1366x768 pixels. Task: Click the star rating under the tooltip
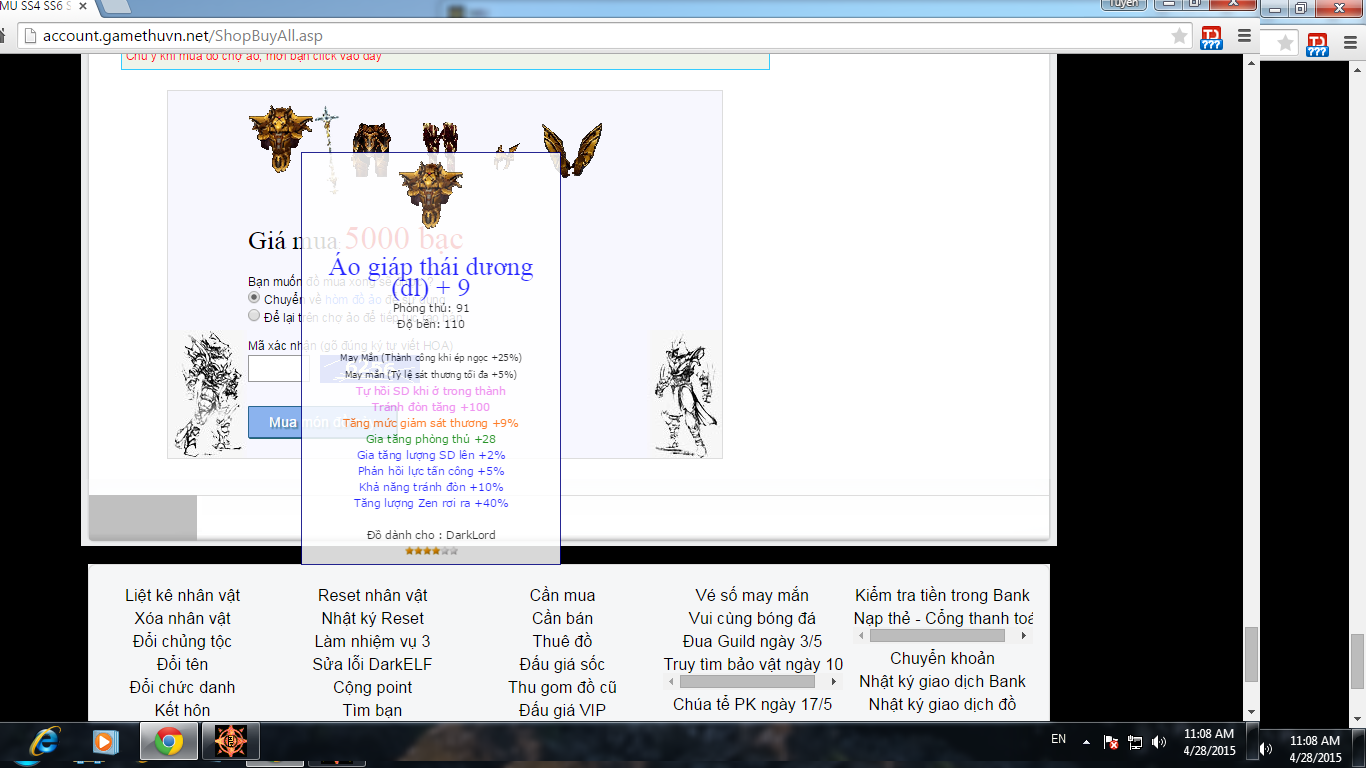tap(431, 550)
